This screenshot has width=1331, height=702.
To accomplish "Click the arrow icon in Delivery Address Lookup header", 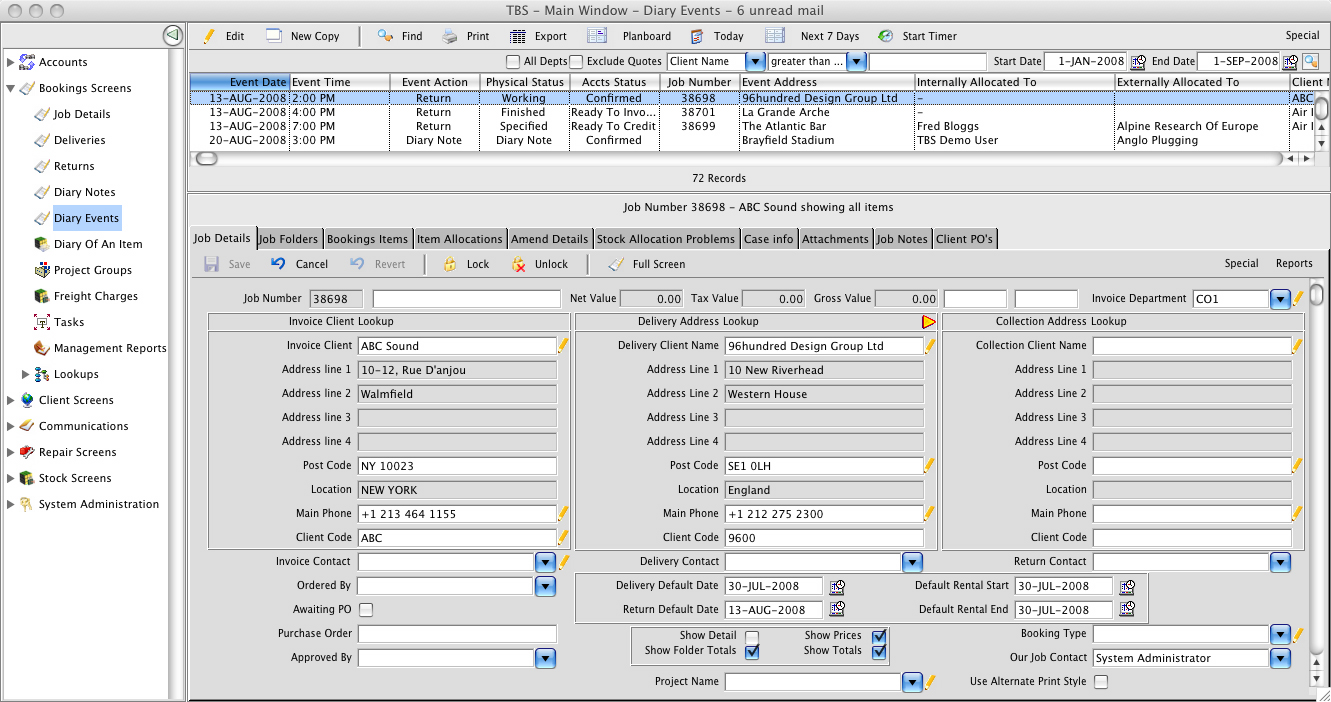I will 929,322.
